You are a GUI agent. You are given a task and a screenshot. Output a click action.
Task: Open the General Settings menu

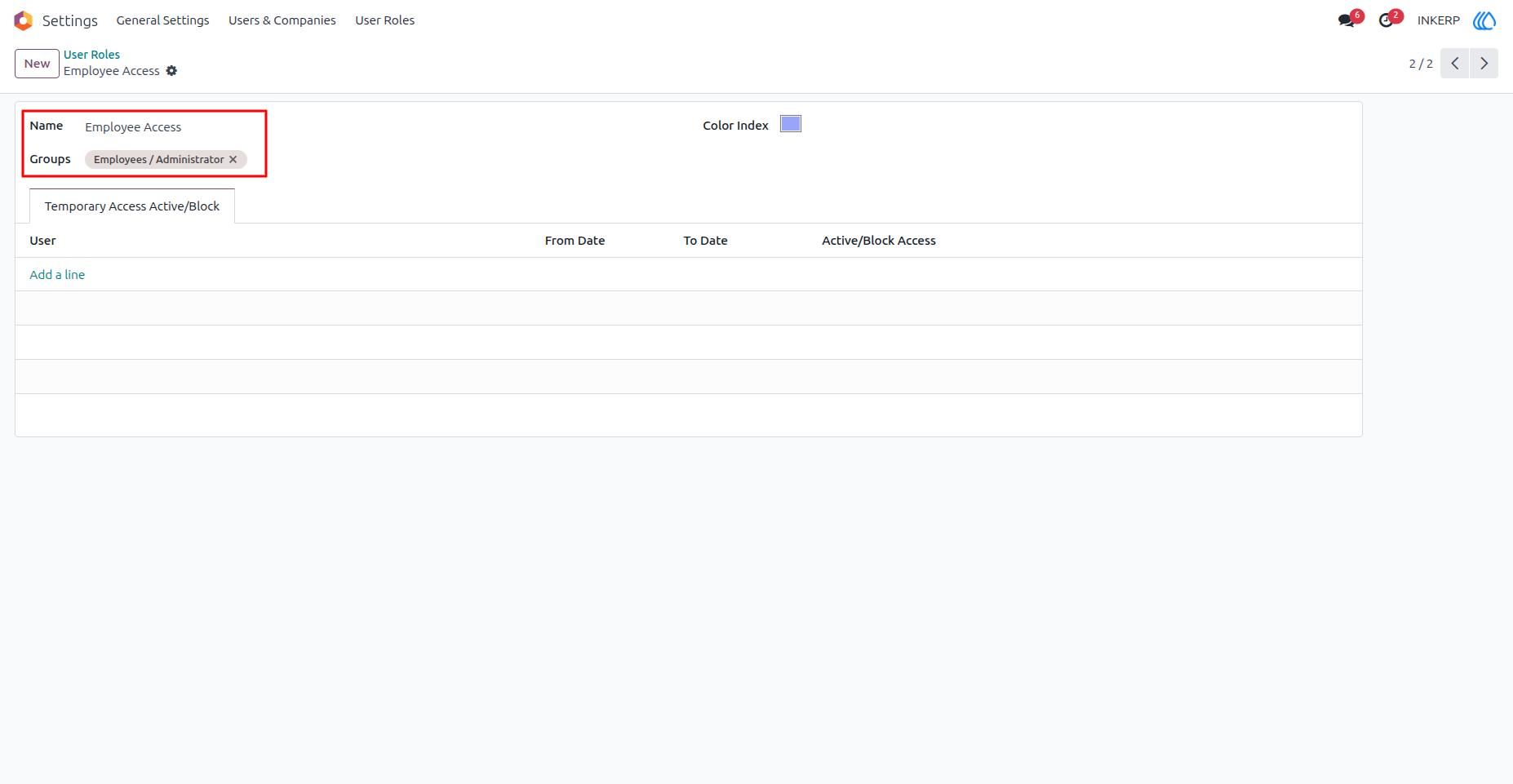[x=162, y=20]
